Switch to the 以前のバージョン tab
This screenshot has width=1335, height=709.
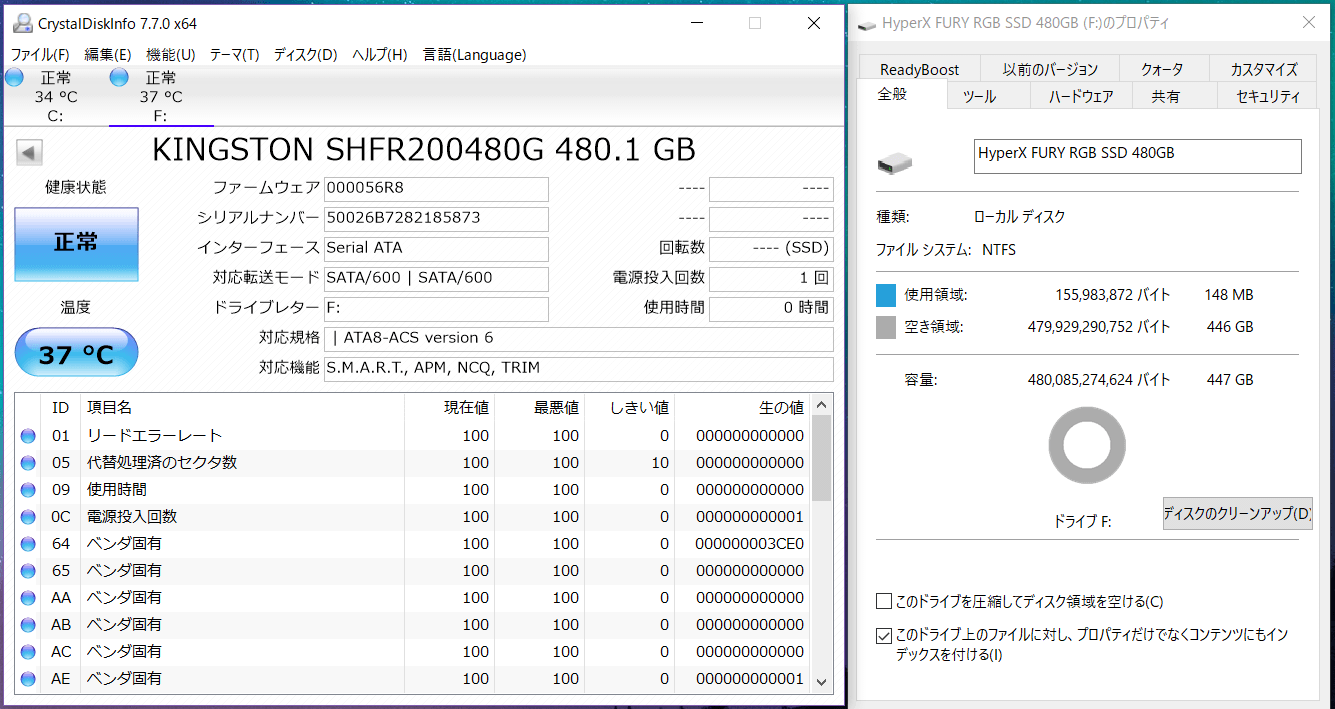(x=1050, y=69)
